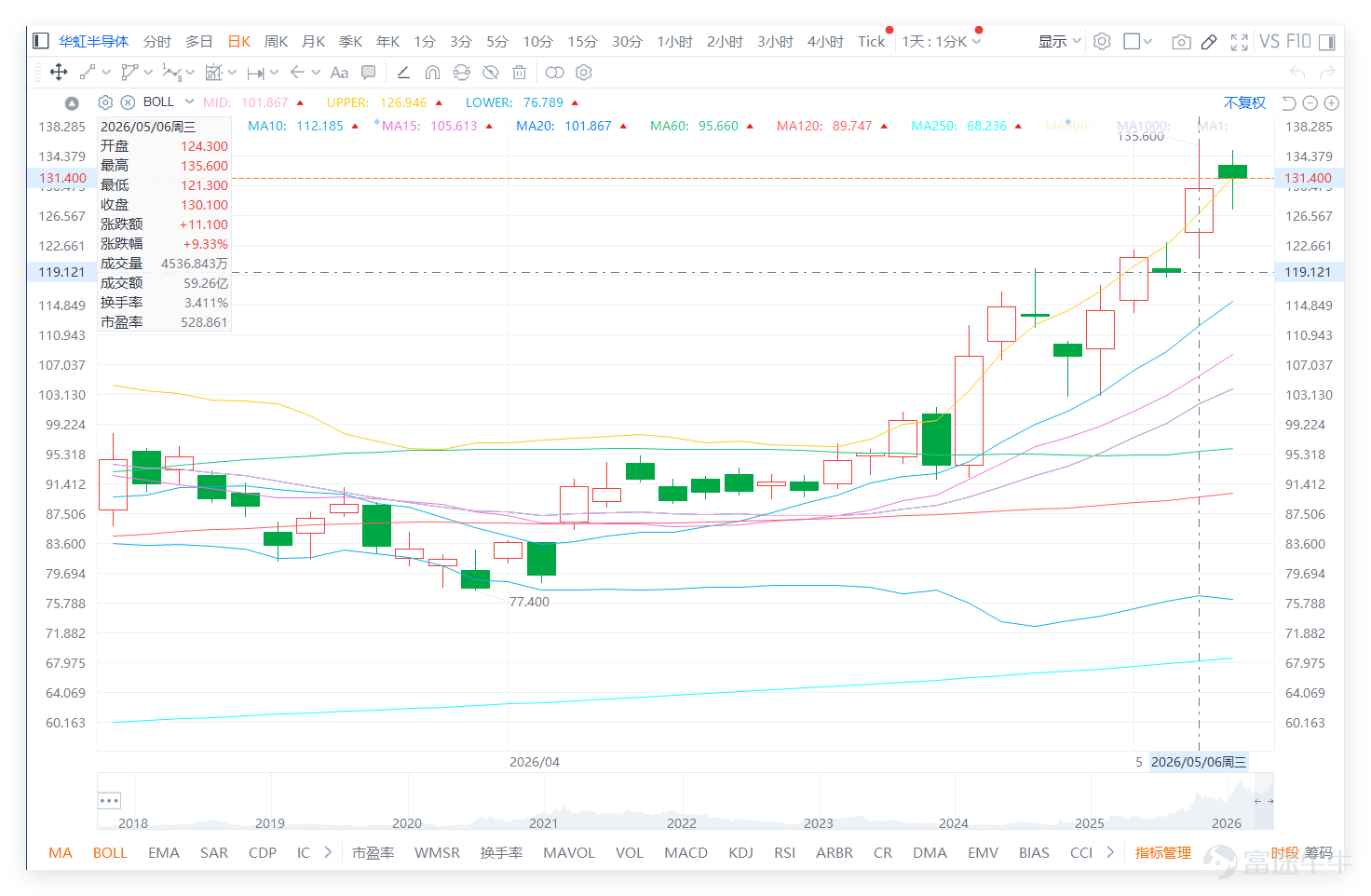The width and height of the screenshot is (1371, 896).
Task: Open 指标管理 indicator management
Action: pyautogui.click(x=1163, y=852)
